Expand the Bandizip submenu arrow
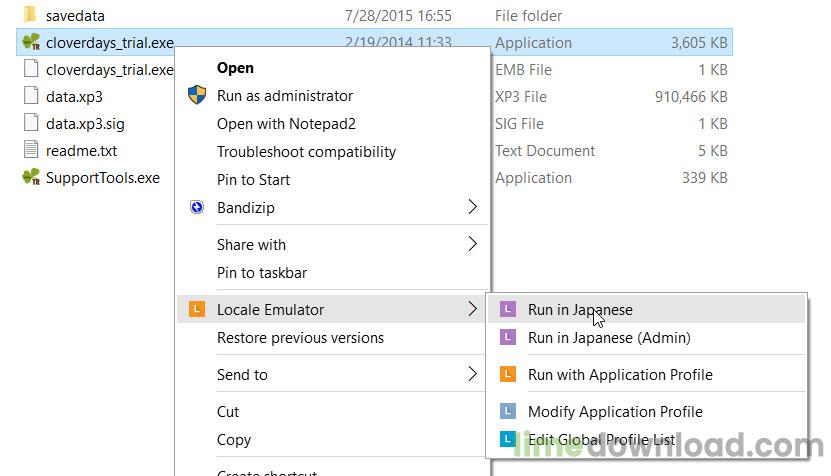 click(472, 208)
